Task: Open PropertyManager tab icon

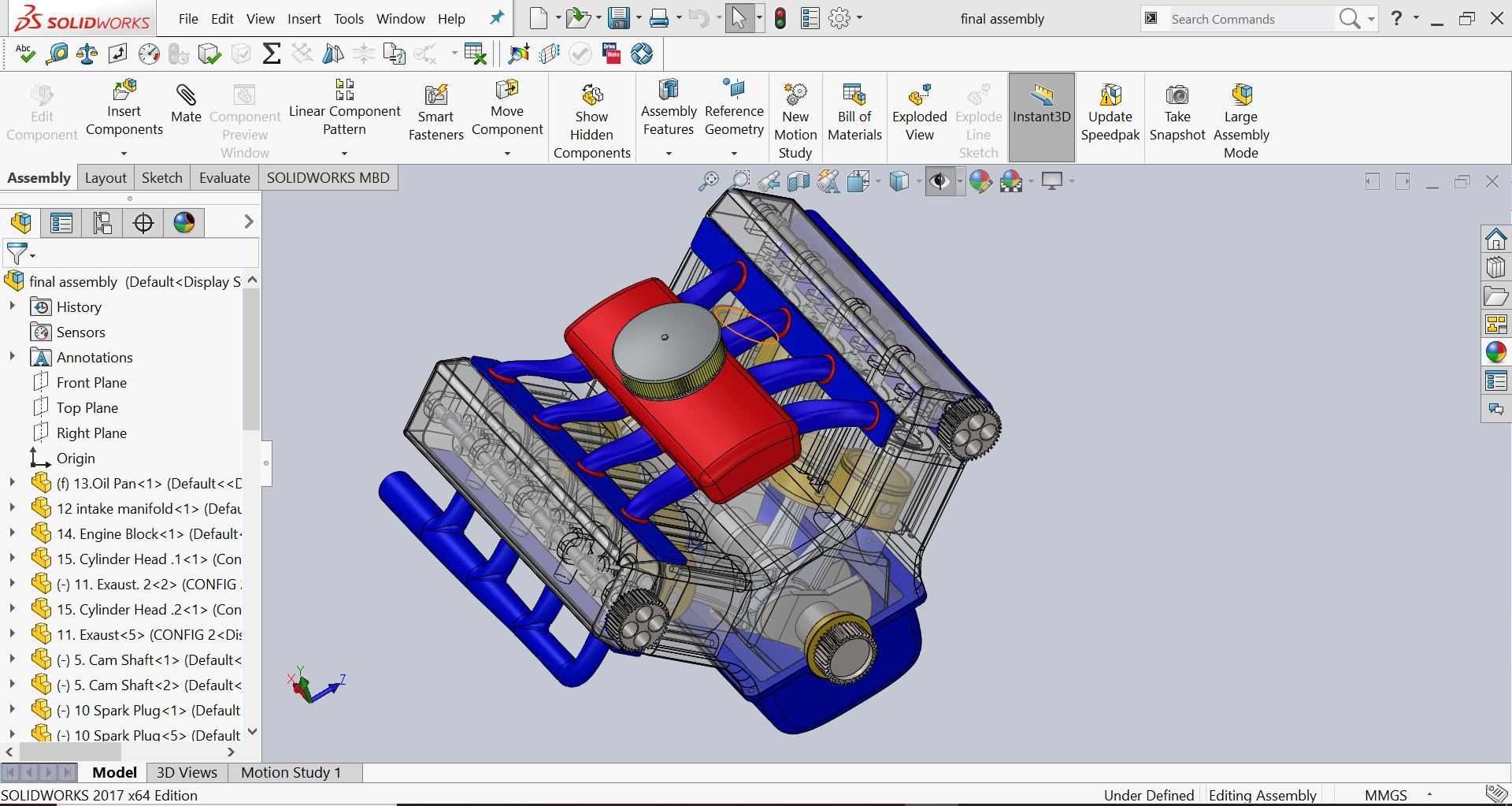Action: coord(61,223)
